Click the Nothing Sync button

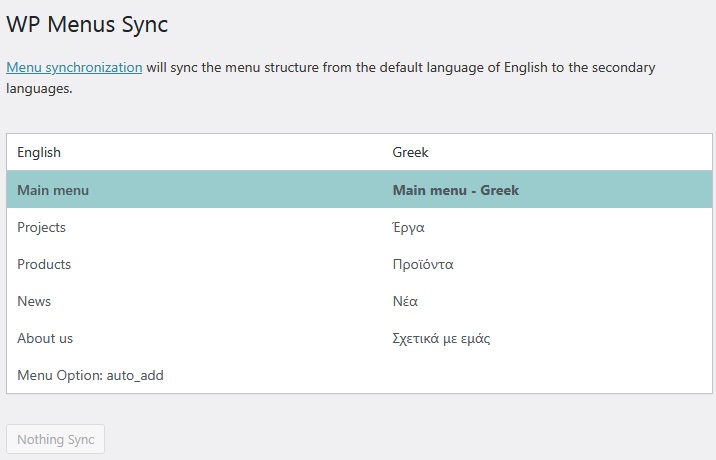tap(55, 439)
